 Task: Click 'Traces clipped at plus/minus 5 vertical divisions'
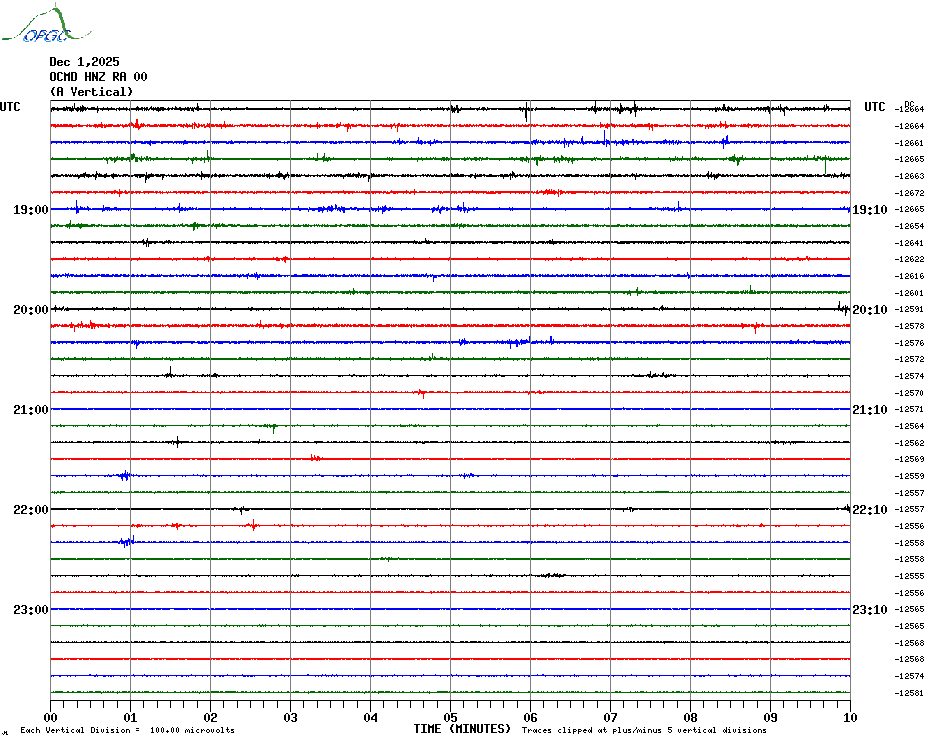644,730
